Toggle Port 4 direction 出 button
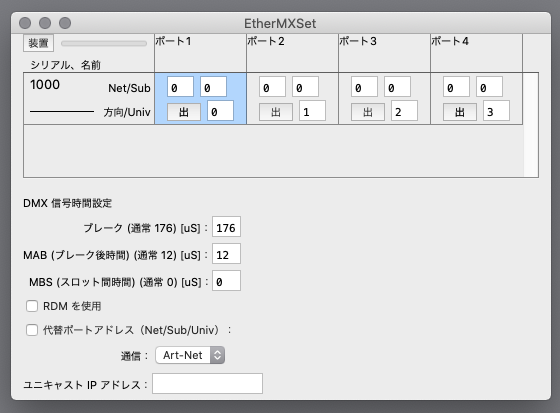 460,112
